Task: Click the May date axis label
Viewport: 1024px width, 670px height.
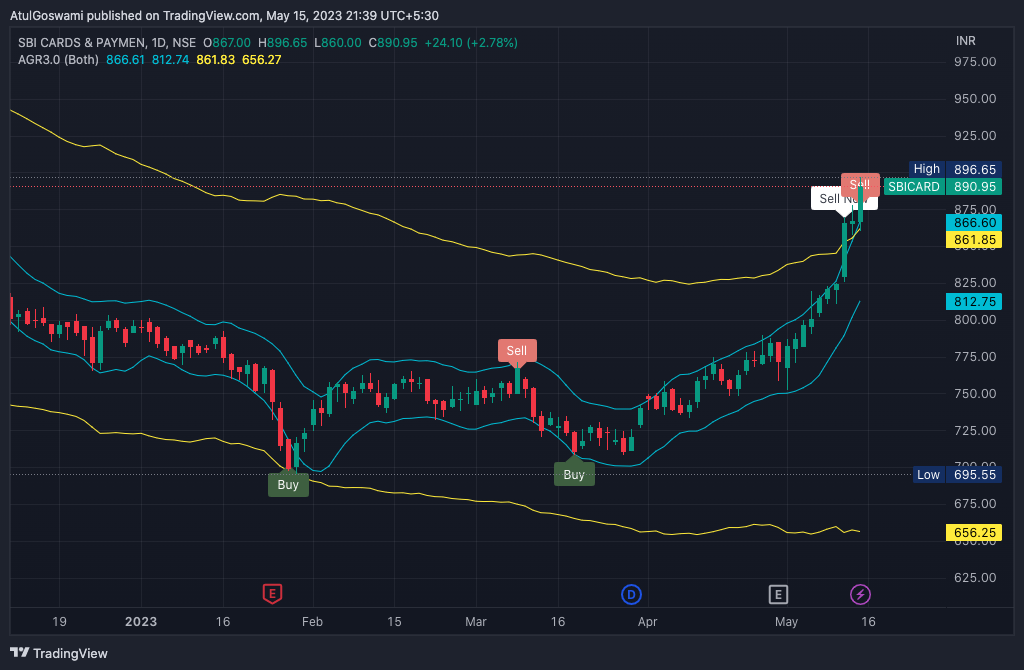Action: click(786, 622)
